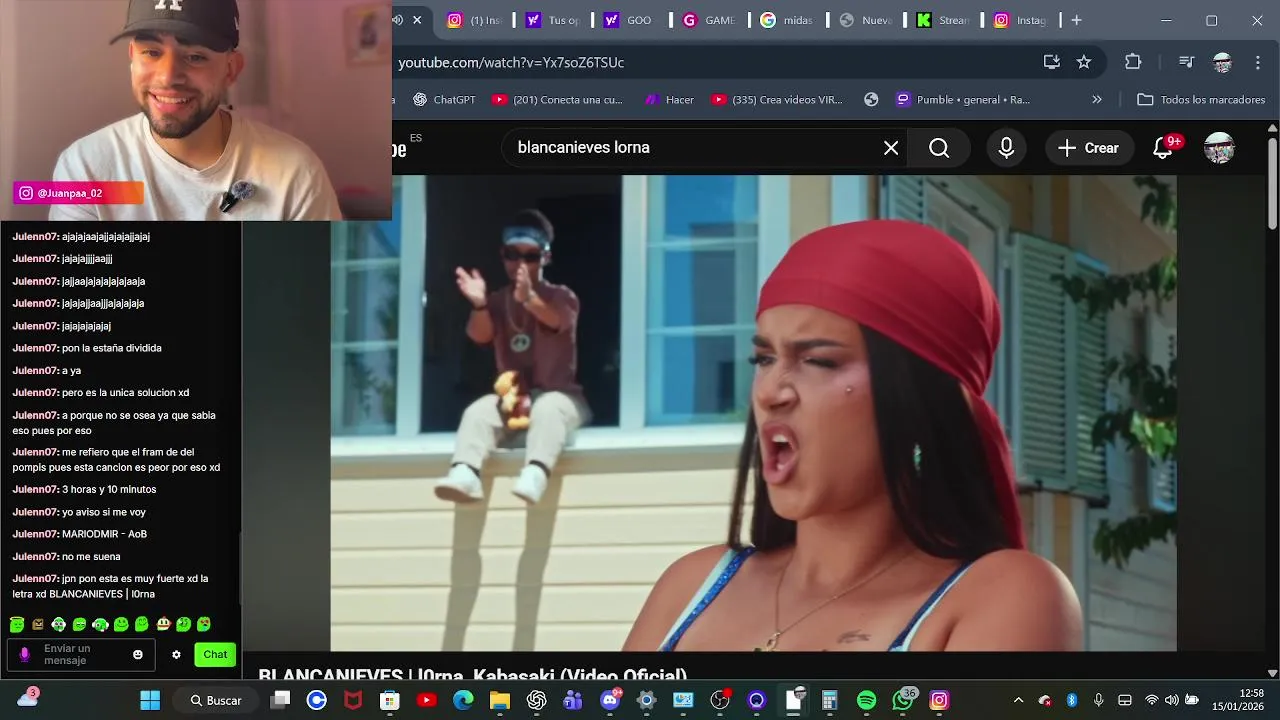Start YouTube voice search with microphone
The image size is (1280, 720).
click(1006, 148)
